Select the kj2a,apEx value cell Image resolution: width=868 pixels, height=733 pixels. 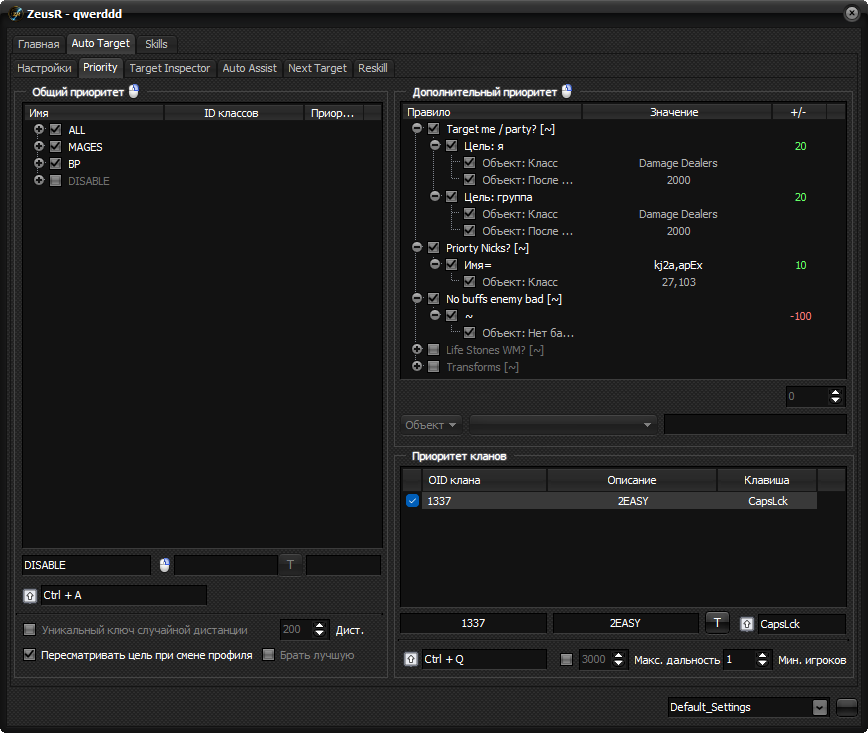tap(678, 265)
